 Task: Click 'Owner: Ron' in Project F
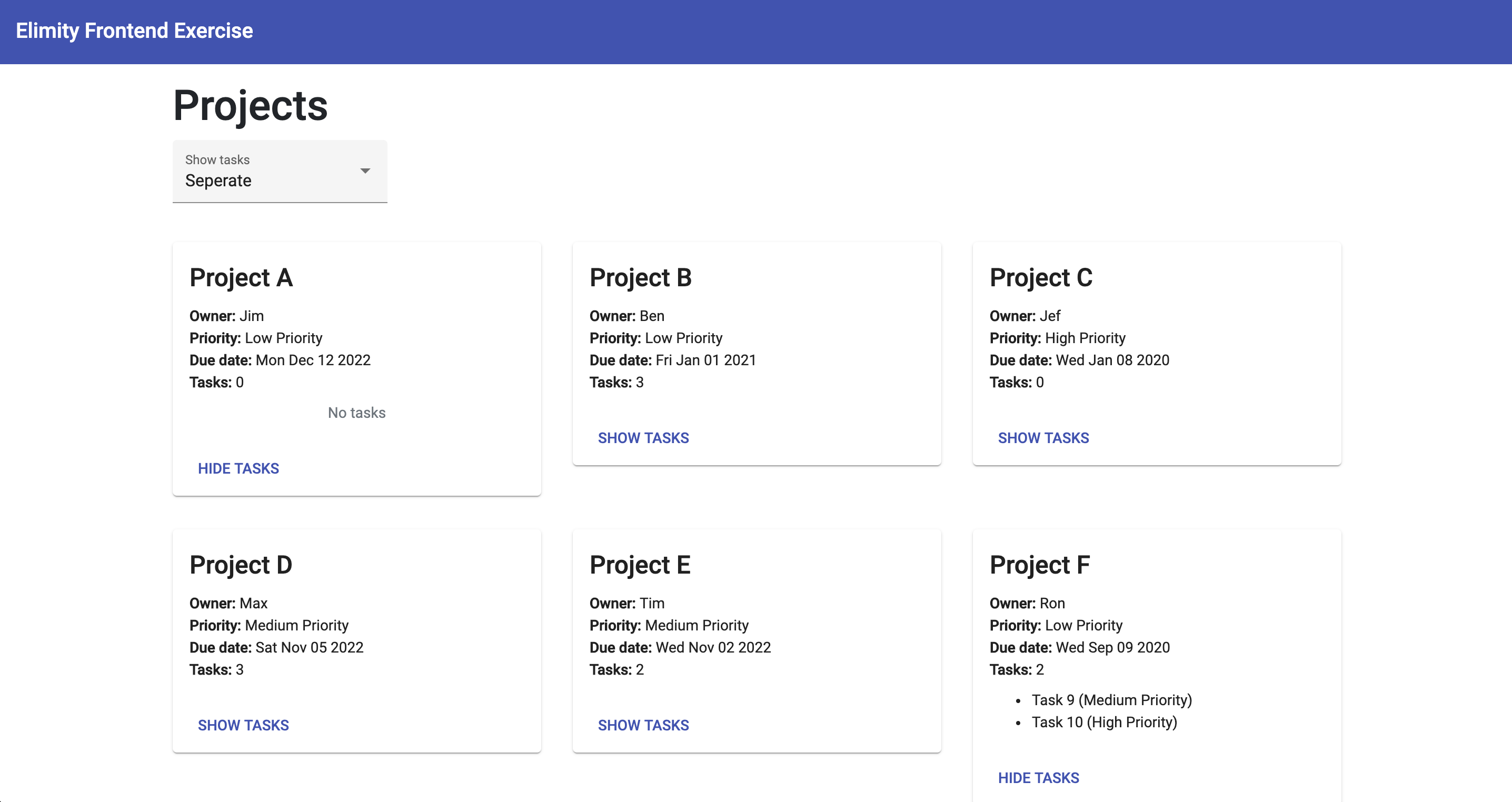pos(1027,603)
